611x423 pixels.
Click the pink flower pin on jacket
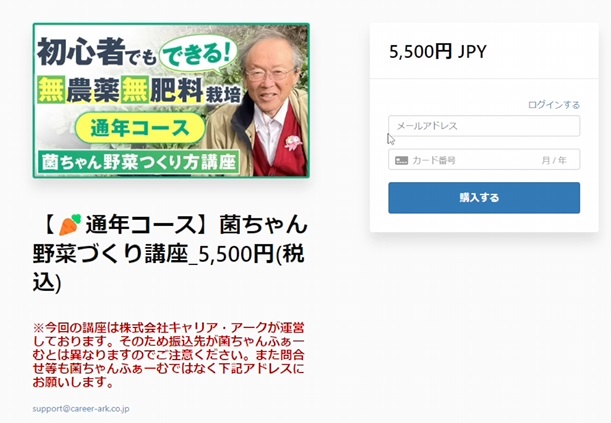click(293, 142)
